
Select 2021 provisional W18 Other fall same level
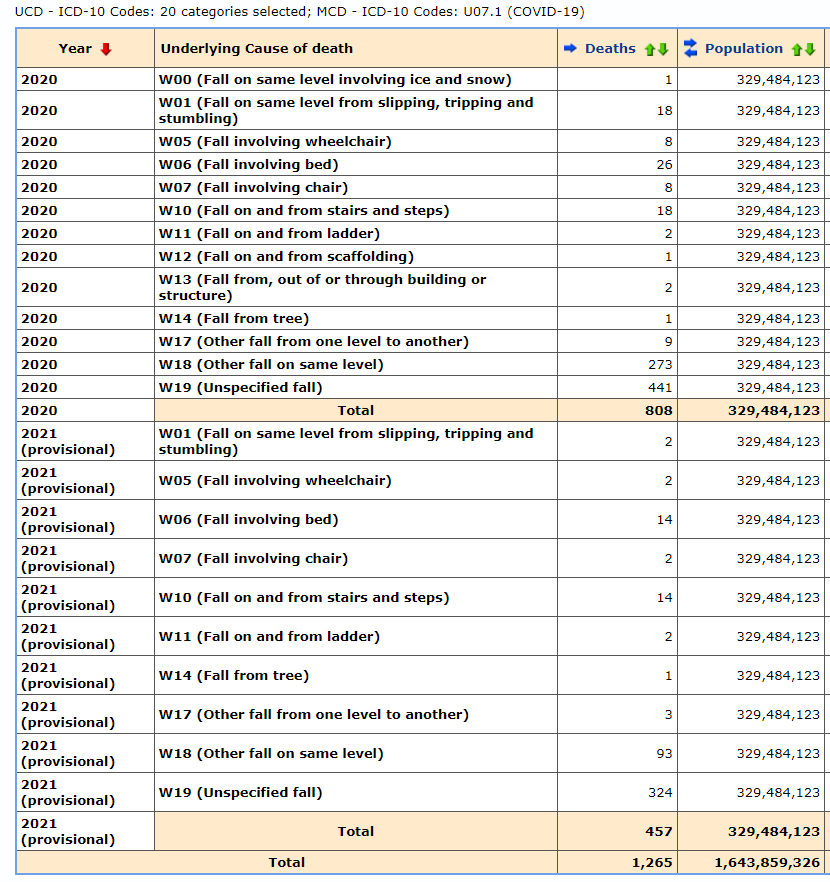270,753
